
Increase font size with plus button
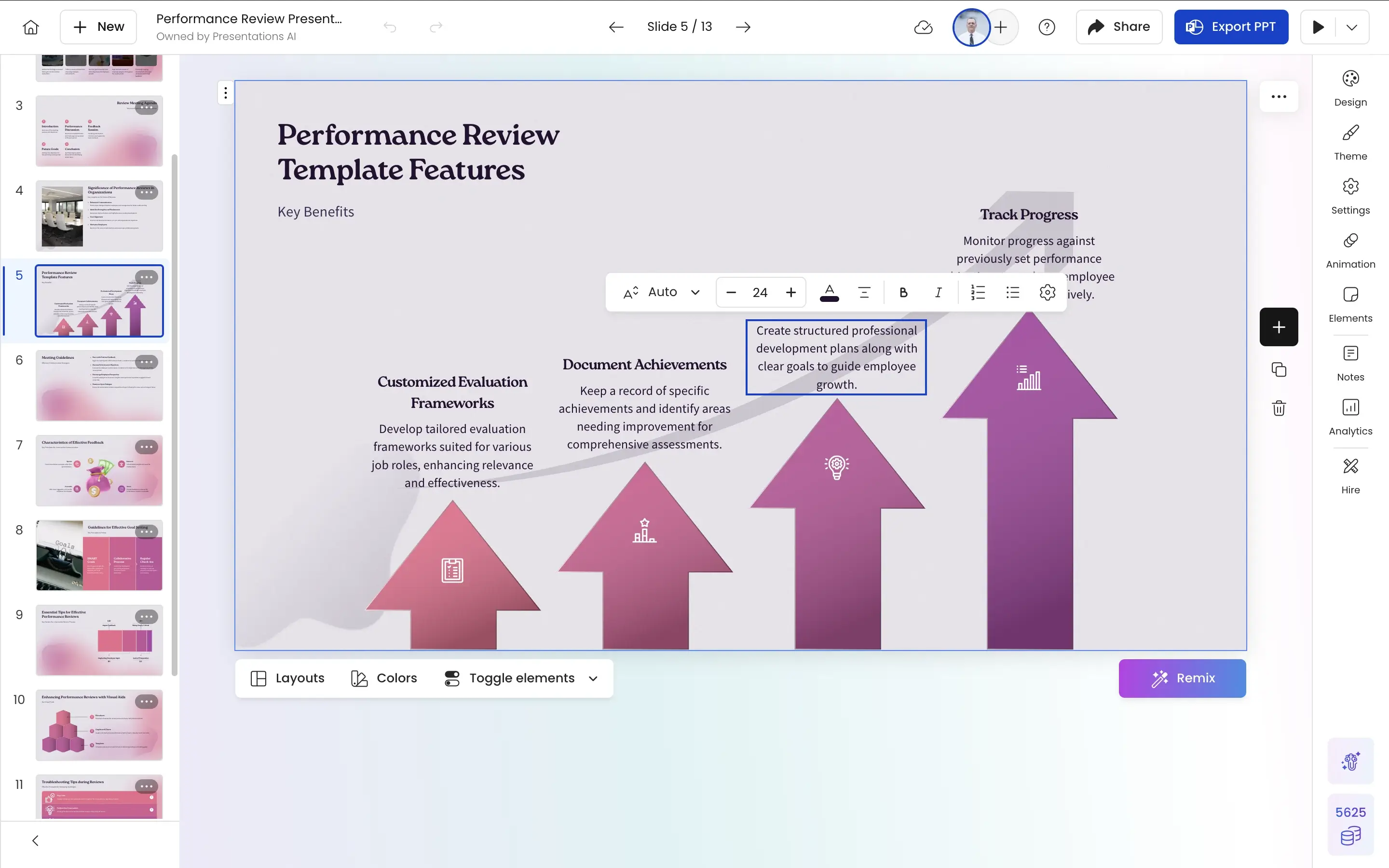click(x=791, y=292)
